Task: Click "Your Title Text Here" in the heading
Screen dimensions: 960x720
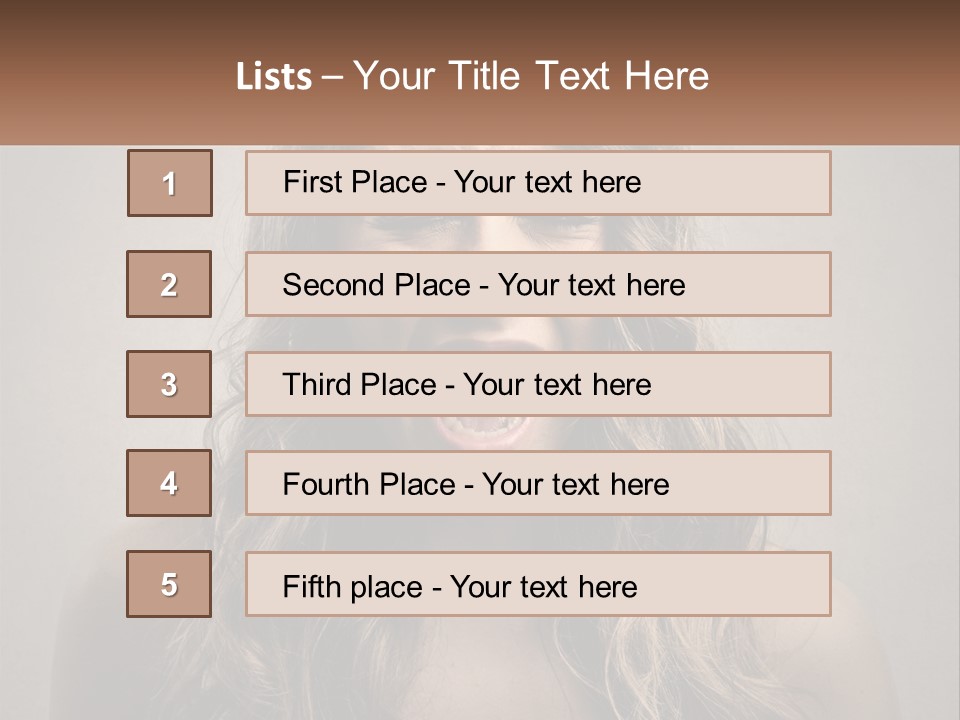Action: pyautogui.click(x=531, y=76)
